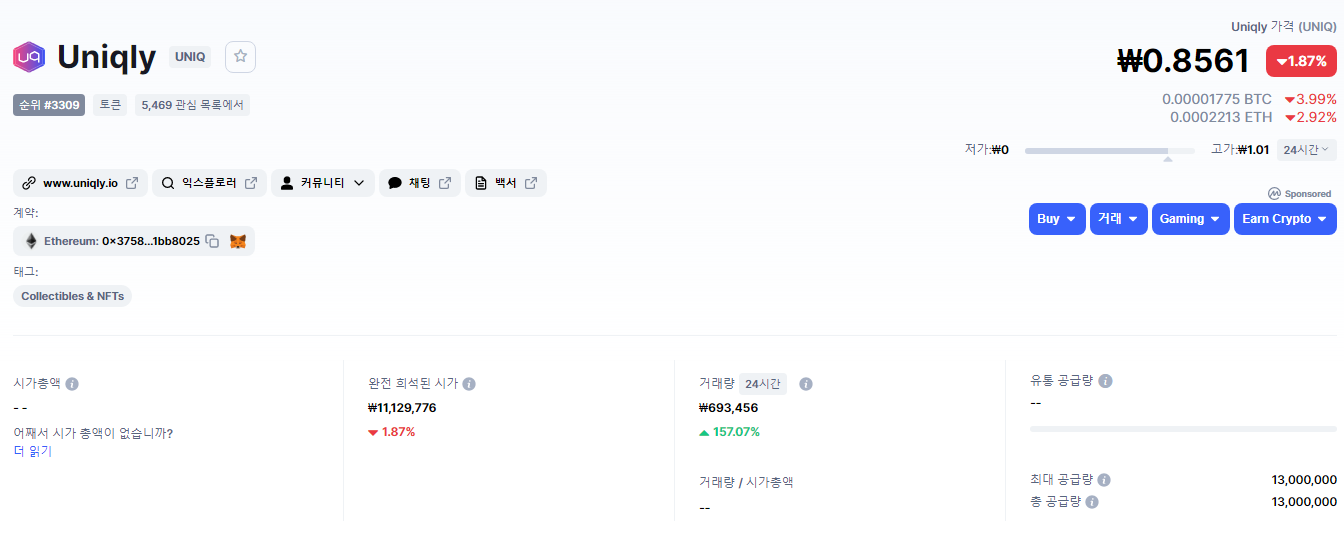Click info icon next to 거래량 24시간
The width and height of the screenshot is (1344, 538).
[806, 384]
